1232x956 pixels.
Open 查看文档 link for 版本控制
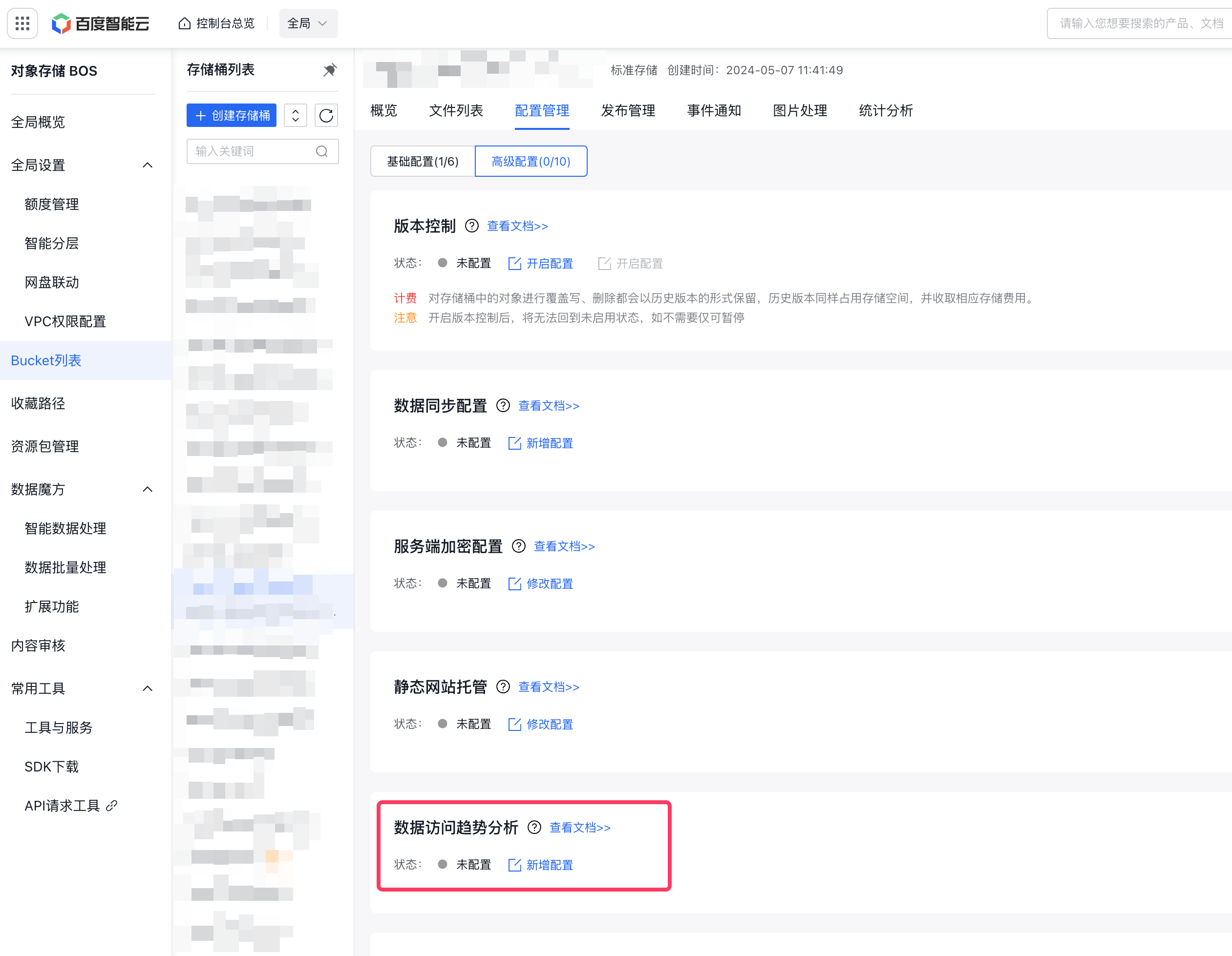pos(517,226)
